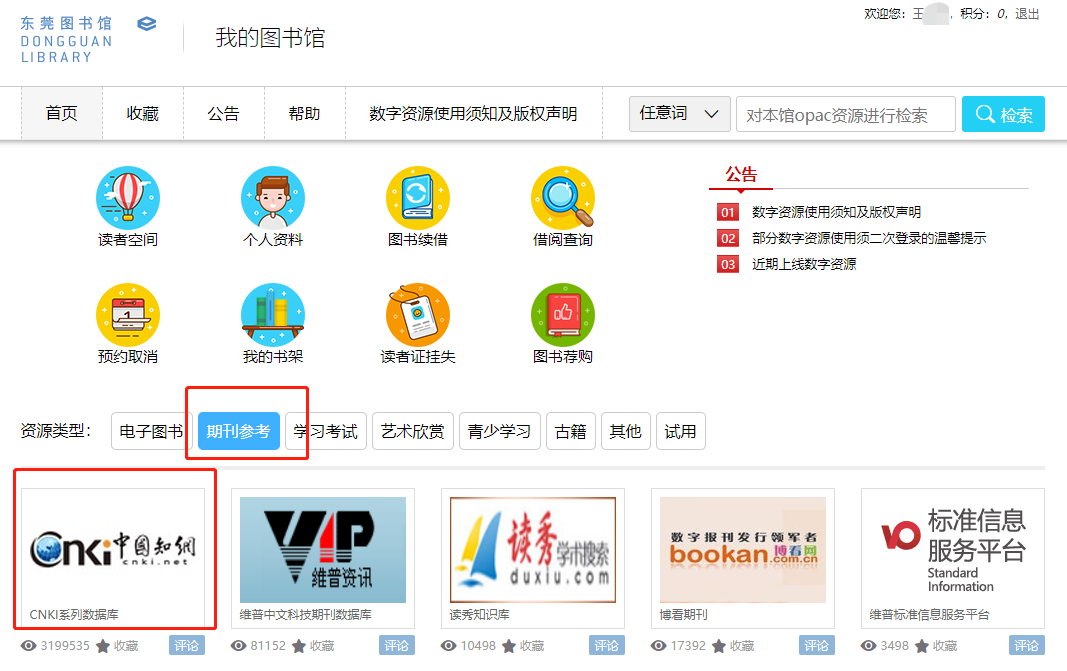Click the eye icon under 读秀知识库
Image resolution: width=1067 pixels, height=671 pixels.
point(448,645)
